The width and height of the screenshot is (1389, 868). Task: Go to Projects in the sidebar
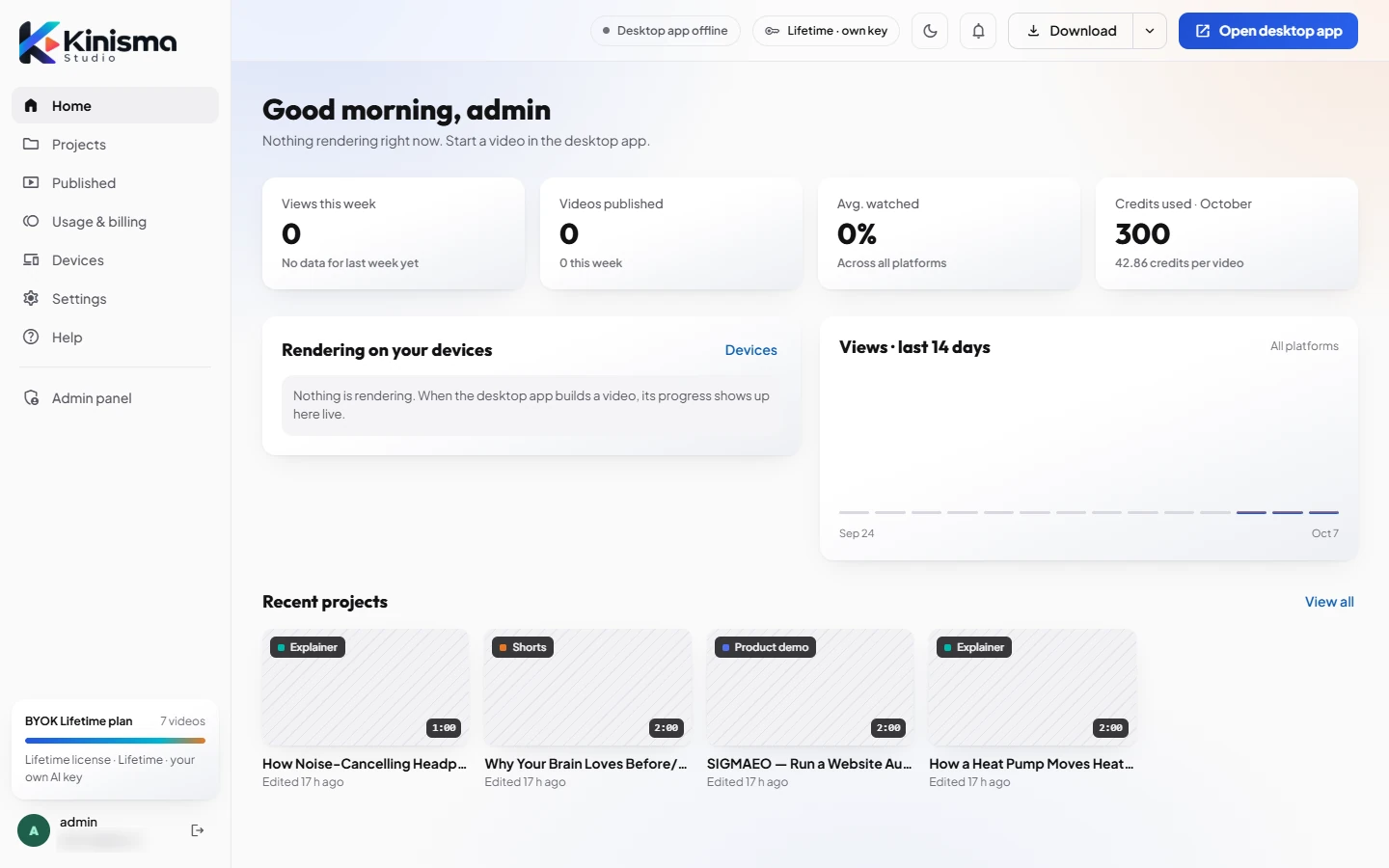point(115,145)
